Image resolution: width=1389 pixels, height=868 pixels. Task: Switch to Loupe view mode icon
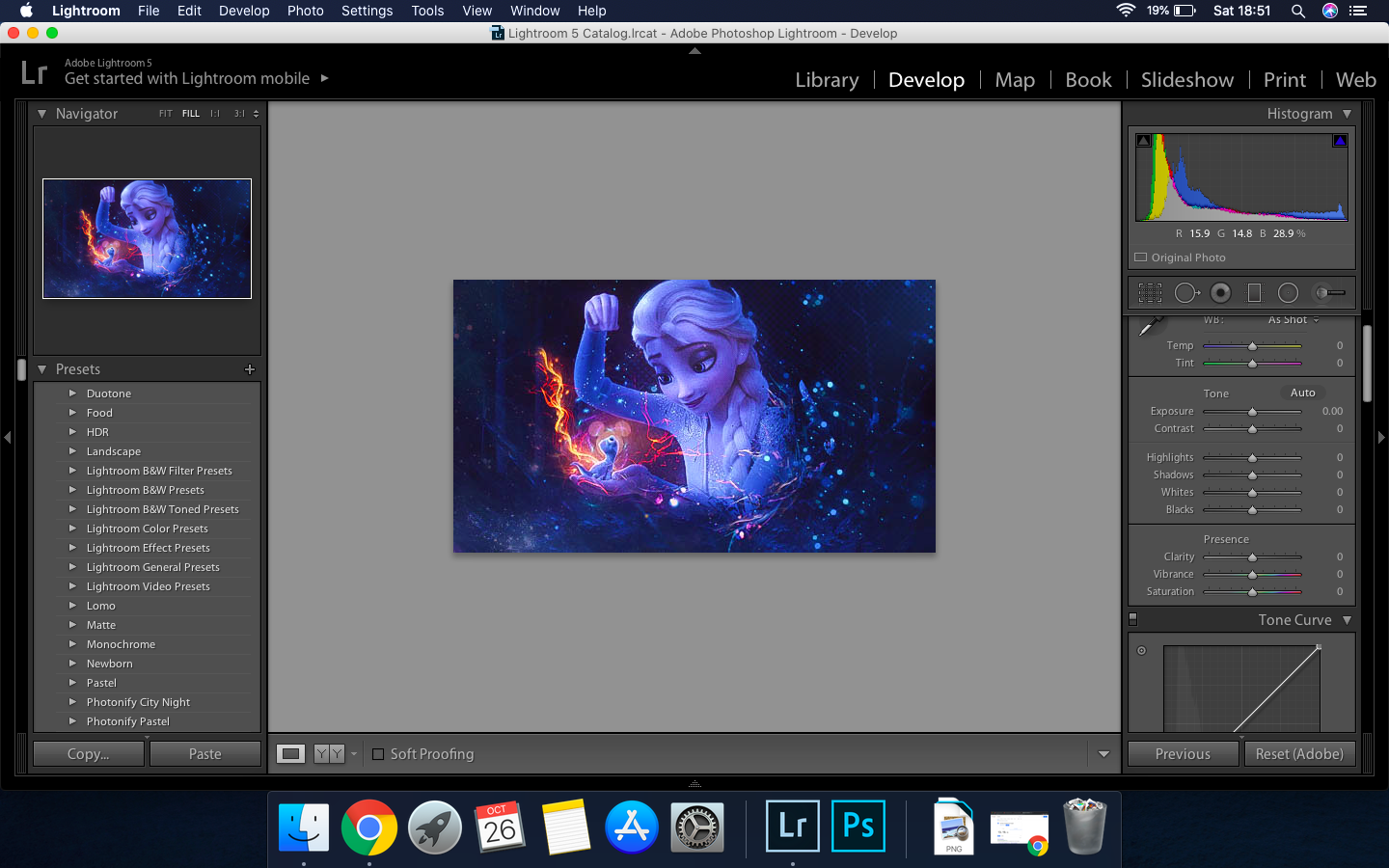(x=290, y=754)
